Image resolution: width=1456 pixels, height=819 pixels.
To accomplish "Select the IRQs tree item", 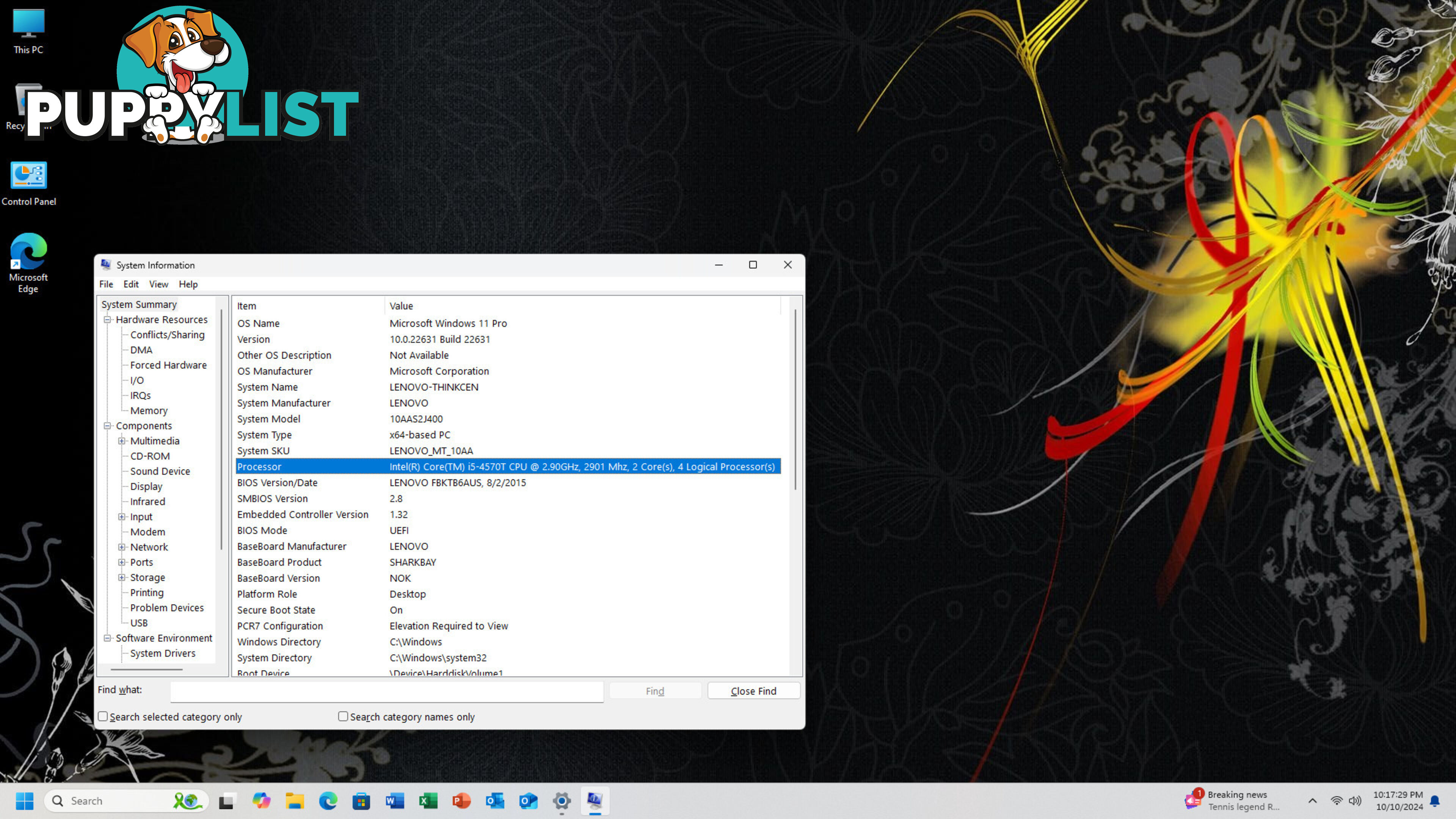I will (140, 395).
